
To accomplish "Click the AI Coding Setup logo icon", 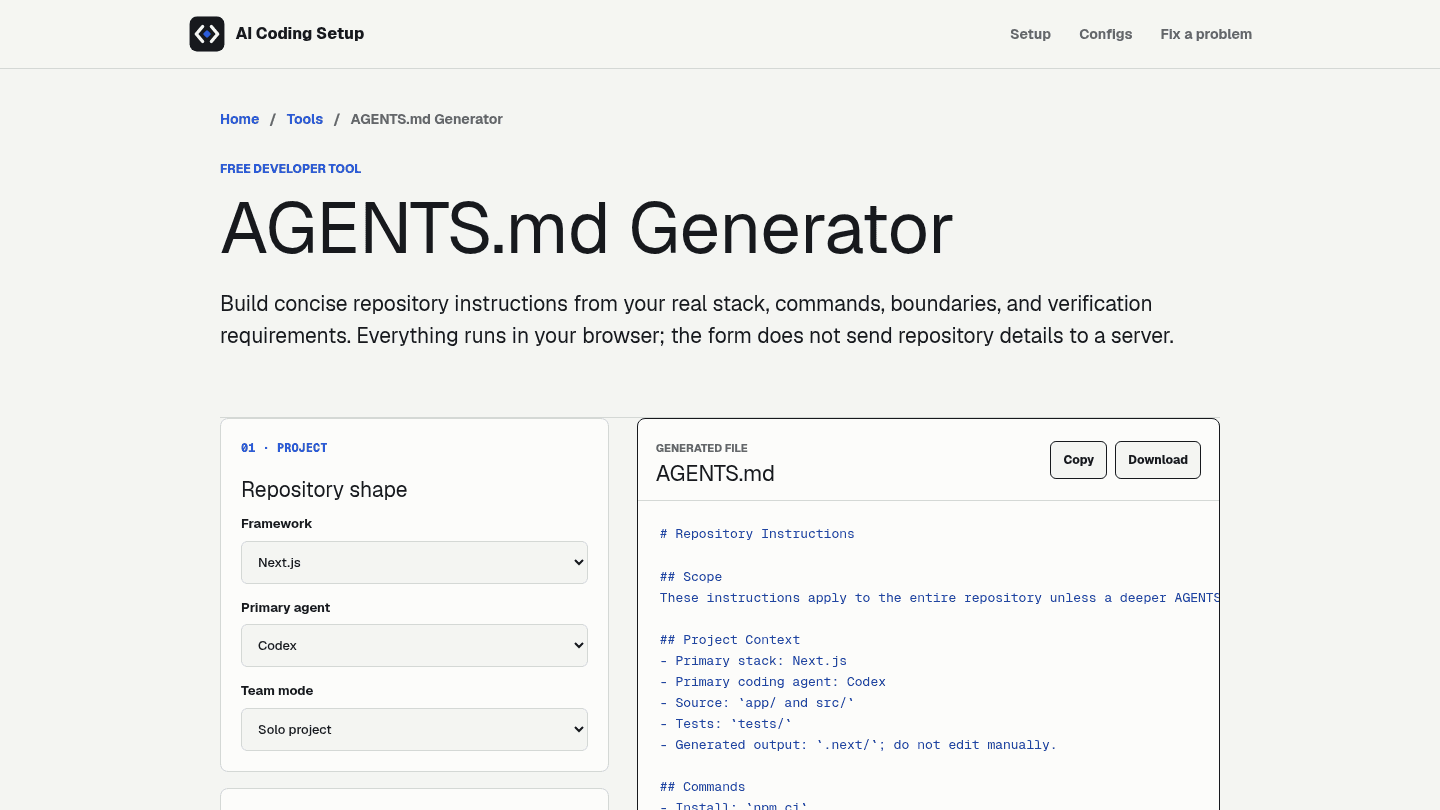I will click(207, 34).
